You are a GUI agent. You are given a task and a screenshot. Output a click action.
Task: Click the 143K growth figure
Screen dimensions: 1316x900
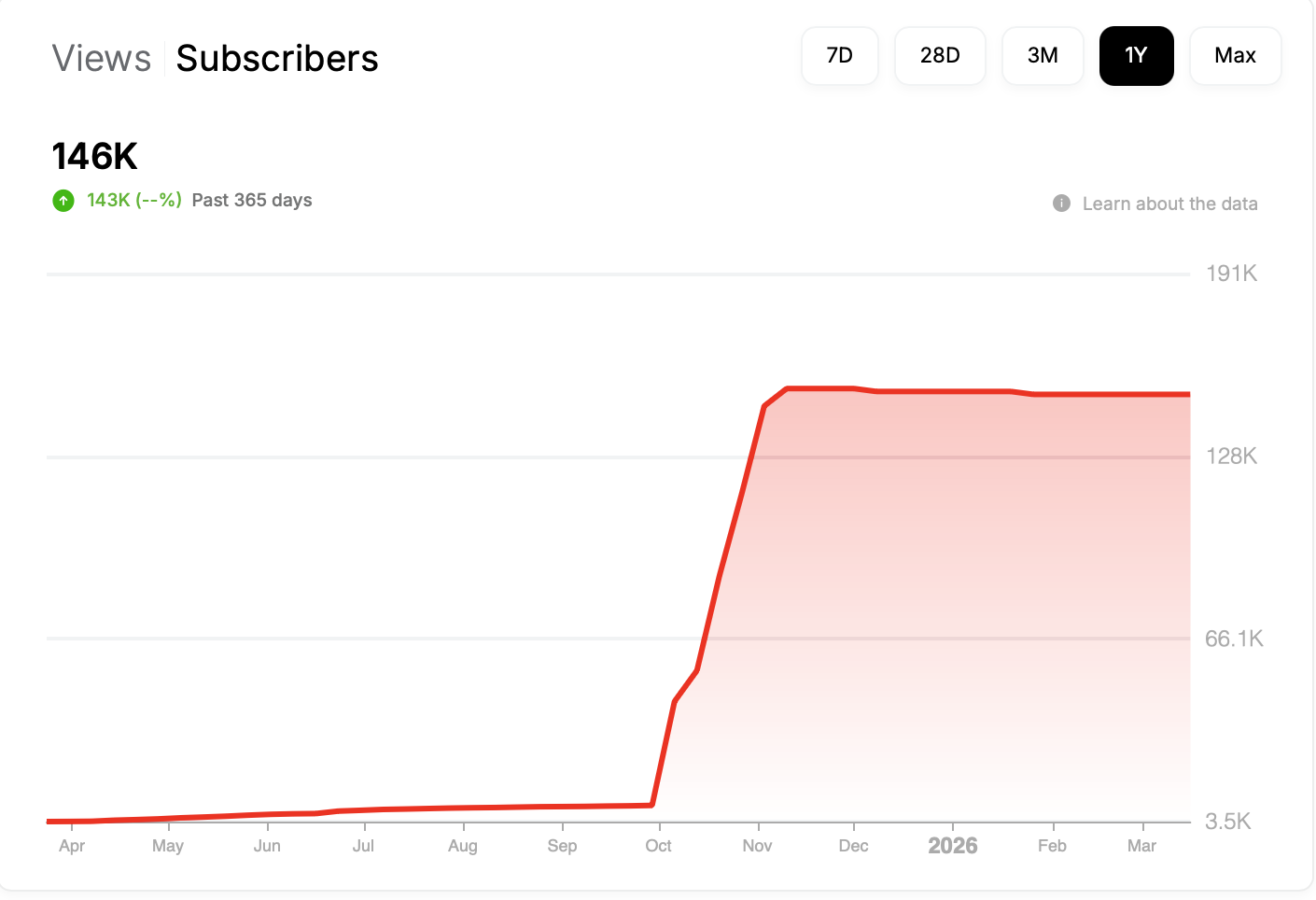pyautogui.click(x=108, y=201)
